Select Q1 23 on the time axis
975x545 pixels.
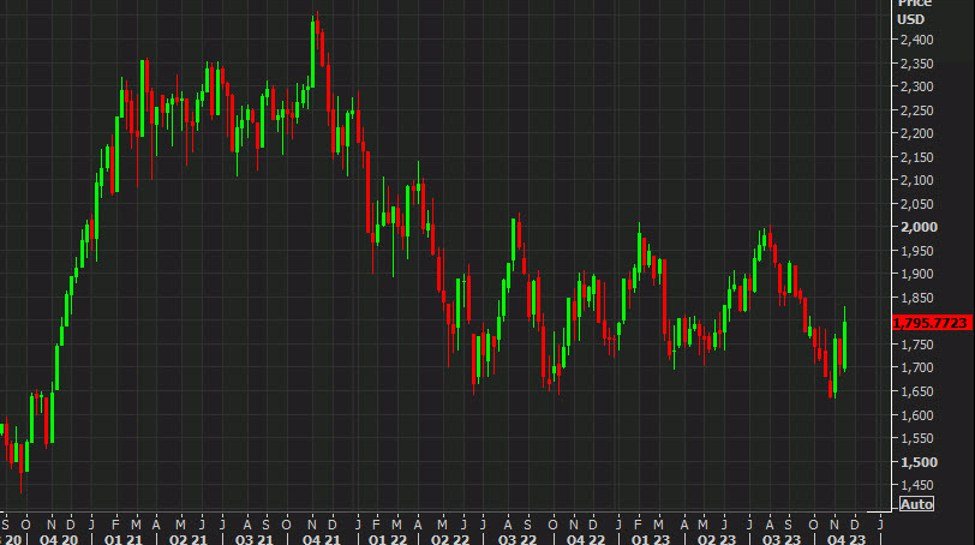[646, 539]
